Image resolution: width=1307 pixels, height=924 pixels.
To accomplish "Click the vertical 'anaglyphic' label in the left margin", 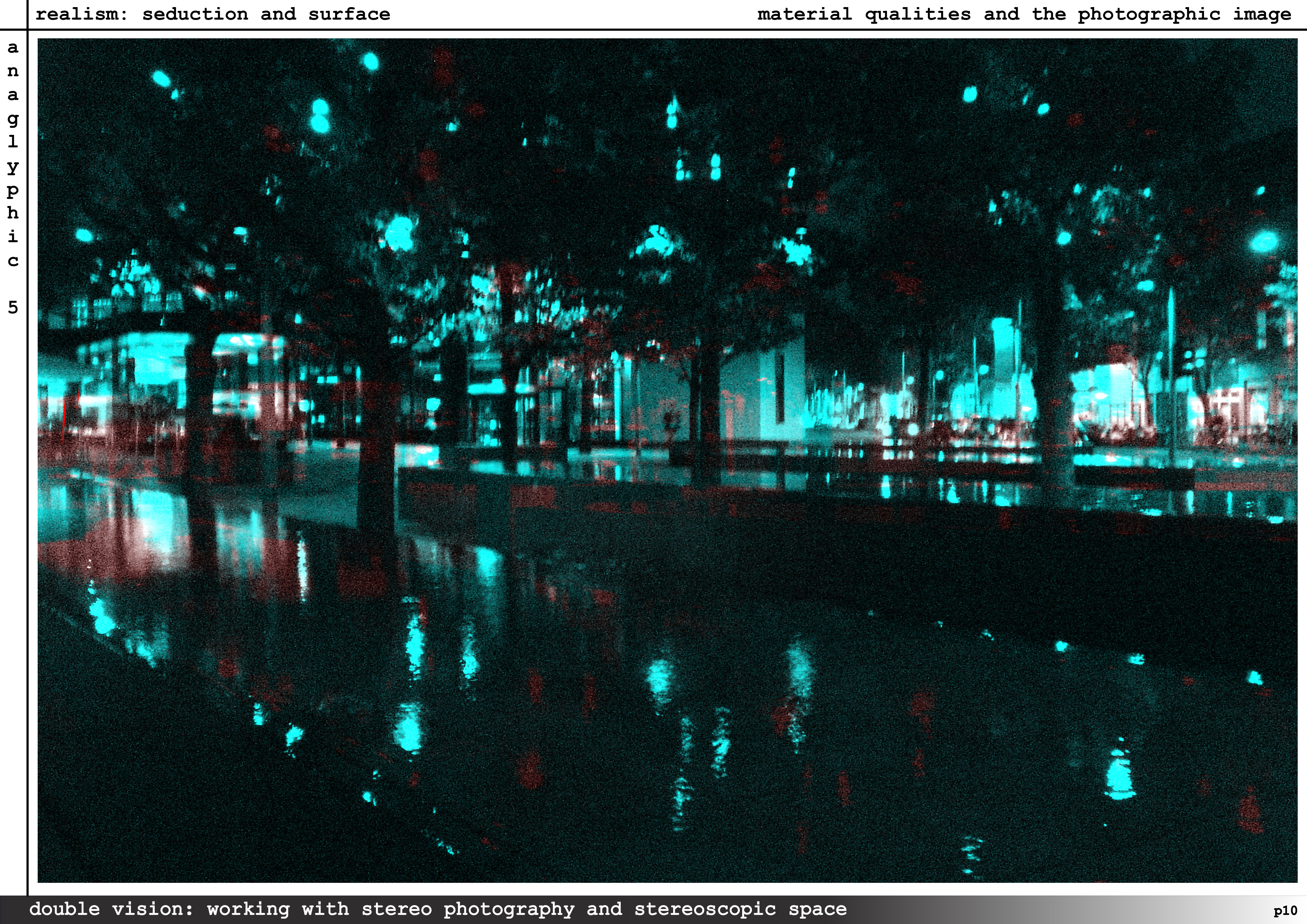I will point(13,154).
